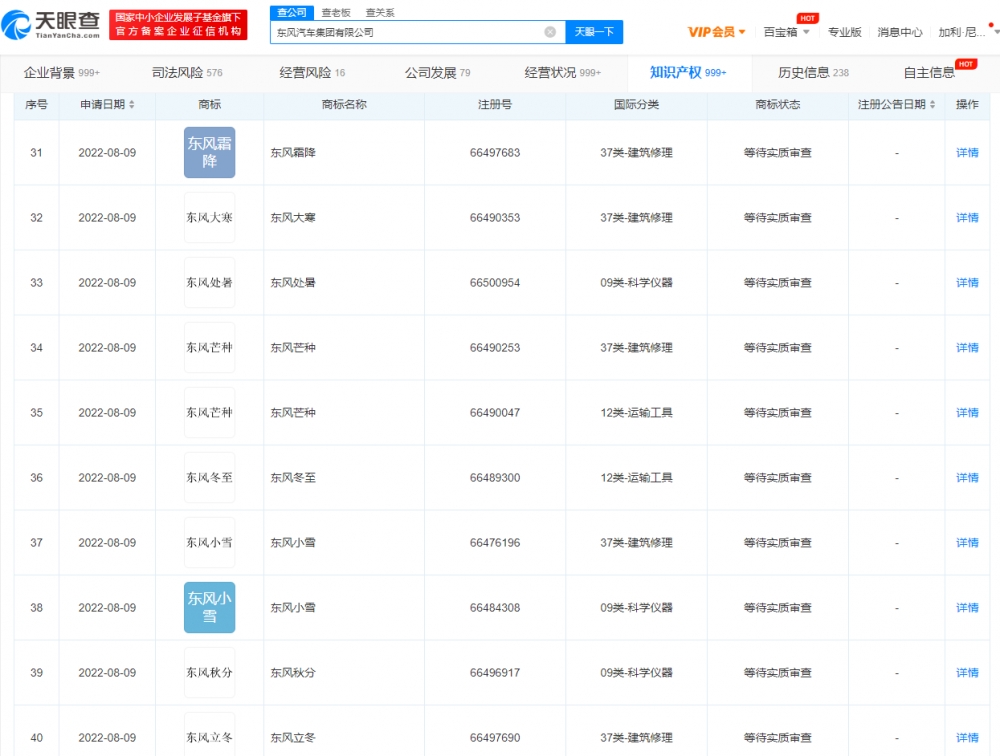The image size is (1000, 756).
Task: Open 详情 for registration 66490047
Action: pyautogui.click(x=967, y=413)
